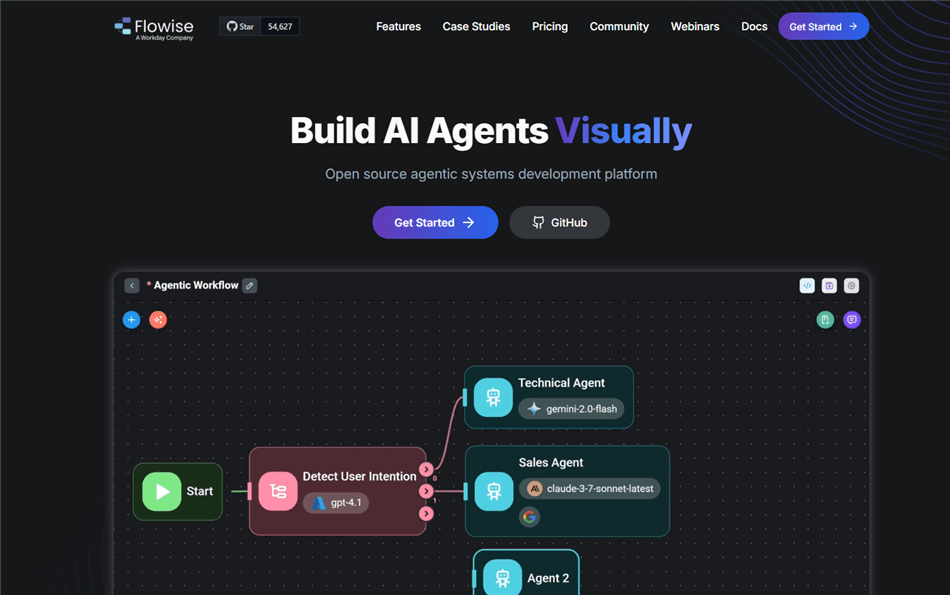This screenshot has height=595, width=950.
Task: Click the GitHub button
Action: 559,222
